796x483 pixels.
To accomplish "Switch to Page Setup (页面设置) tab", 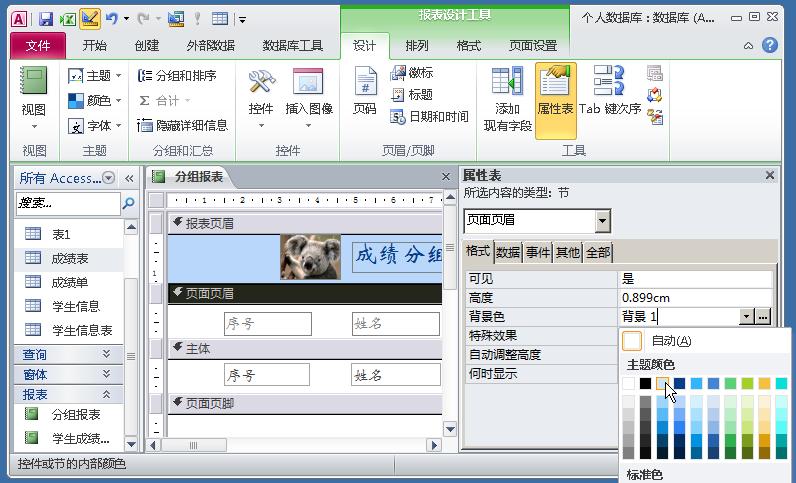I will click(x=533, y=46).
